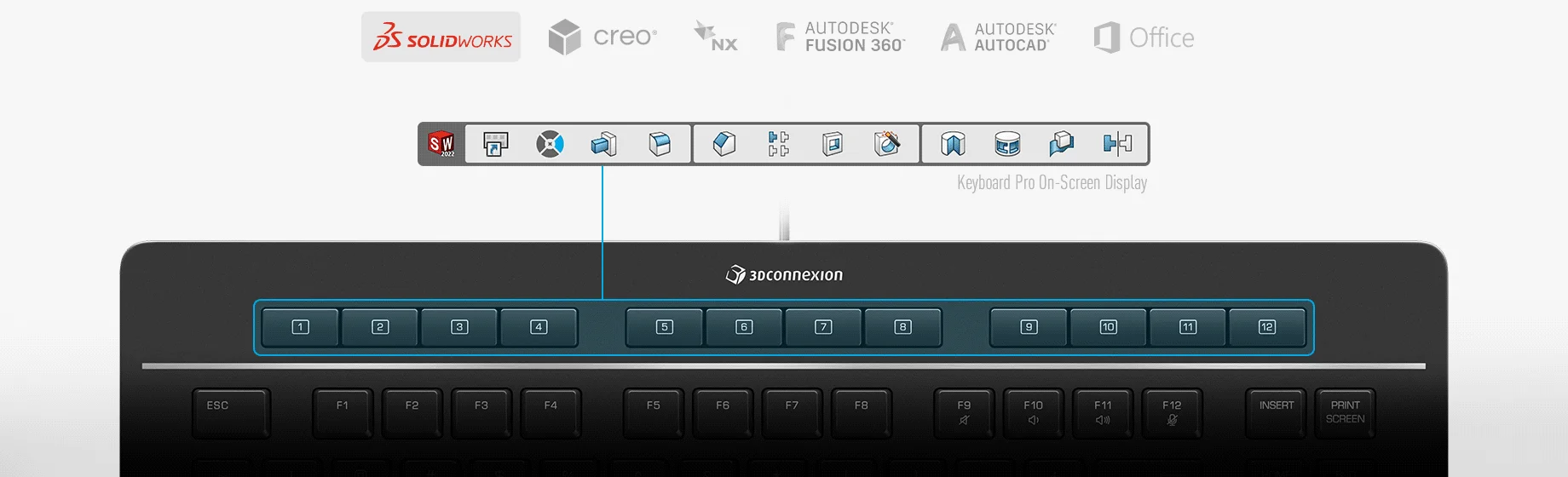Screen dimensions: 1568x477
Task: Select the Shell feature icon
Action: pos(833,144)
